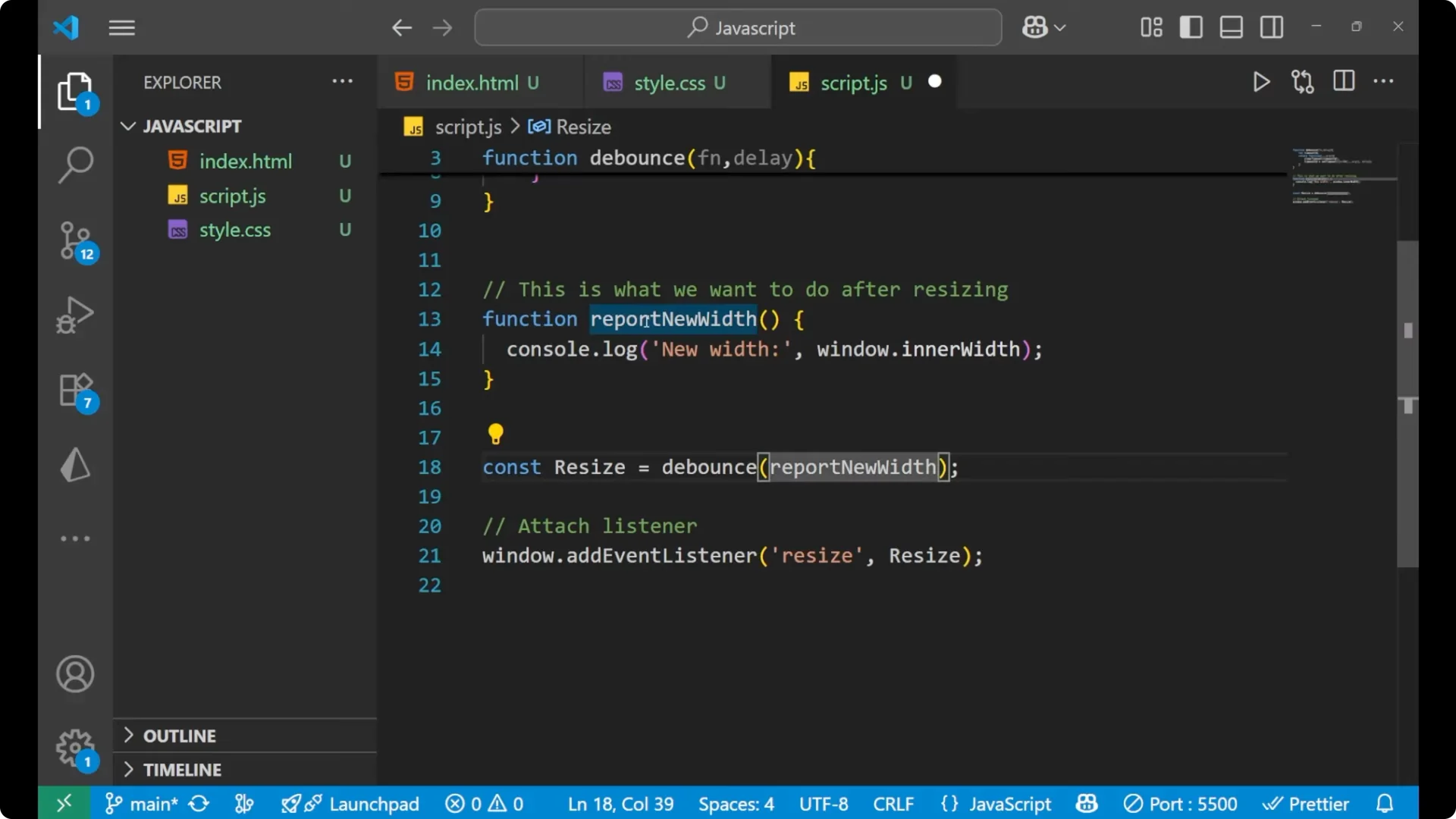The image size is (1456, 819).
Task: Expand the TIMELINE section
Action: (x=182, y=769)
